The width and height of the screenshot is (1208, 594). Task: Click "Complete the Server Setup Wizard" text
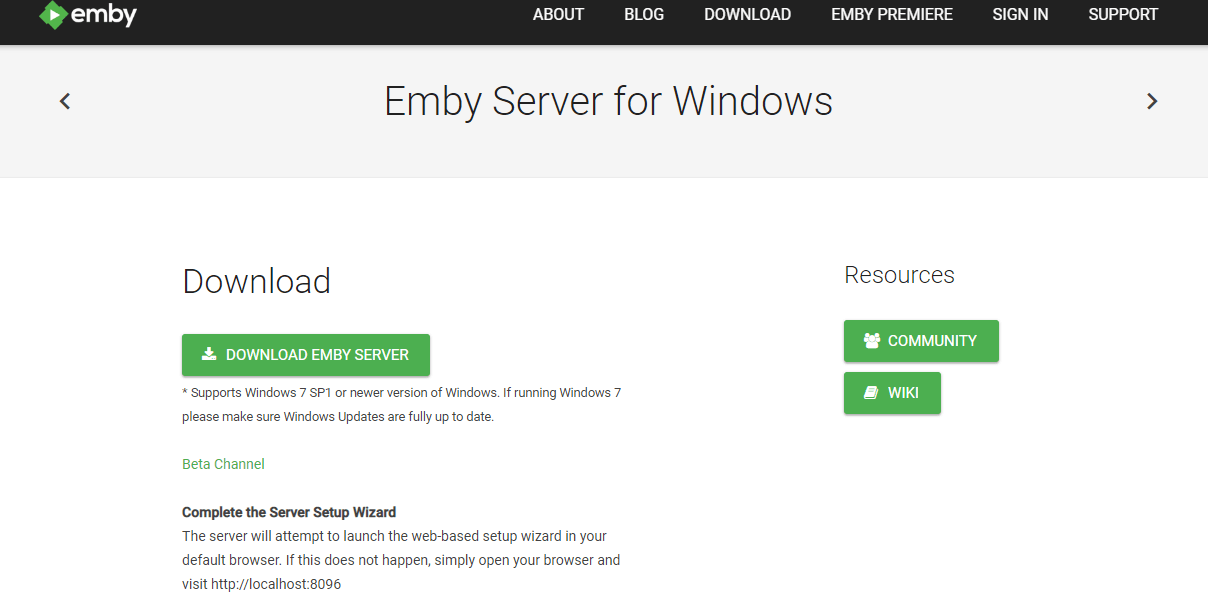coord(289,512)
